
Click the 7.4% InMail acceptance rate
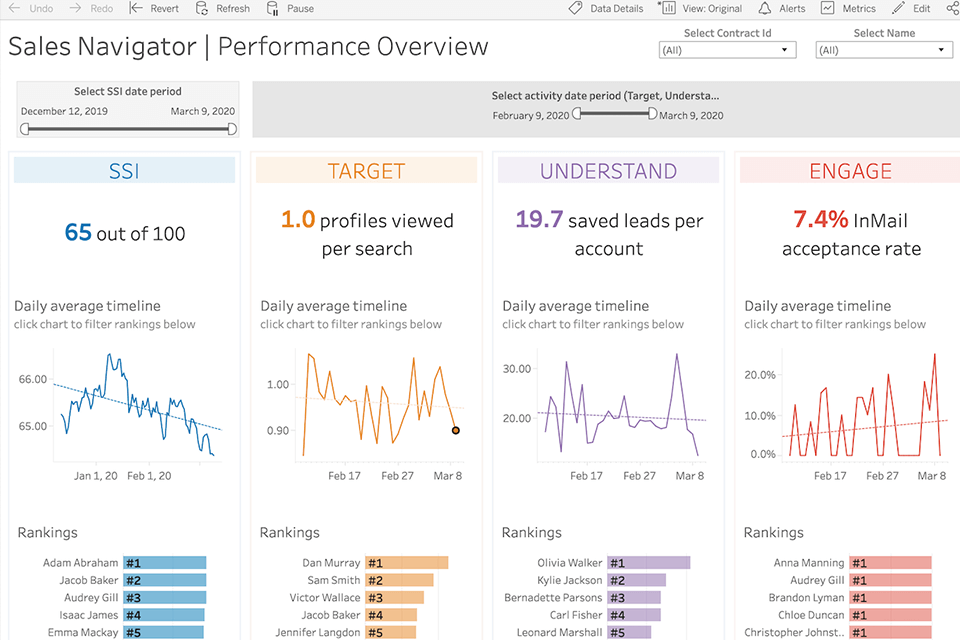tap(851, 234)
